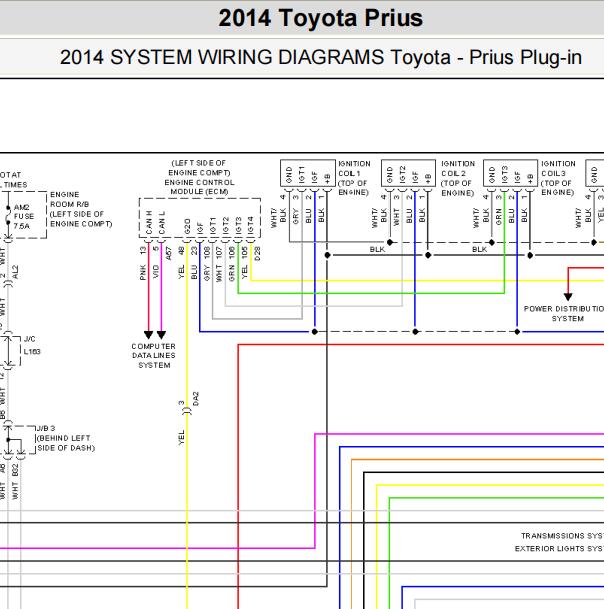Click the "CAN L" pin inside the ECM
Image resolution: width=604 pixels, height=609 pixels.
pos(162,223)
